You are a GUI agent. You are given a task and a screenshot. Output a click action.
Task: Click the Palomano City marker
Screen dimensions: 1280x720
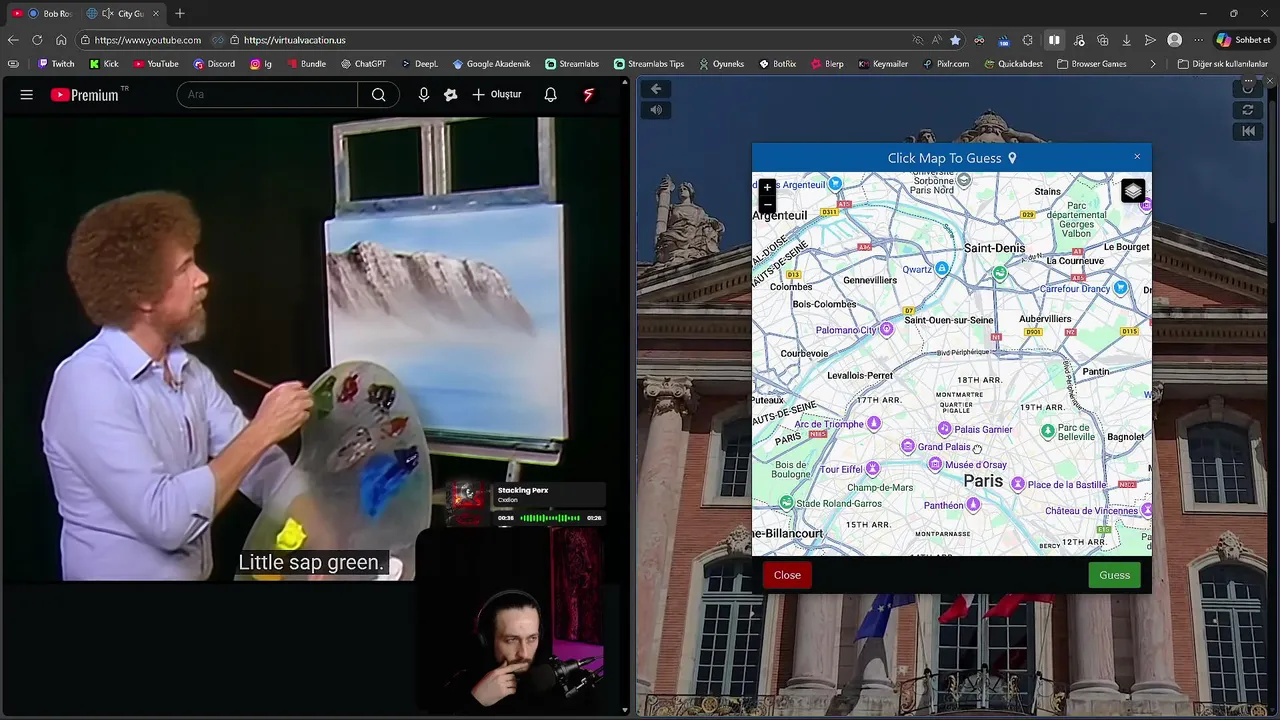pos(886,329)
